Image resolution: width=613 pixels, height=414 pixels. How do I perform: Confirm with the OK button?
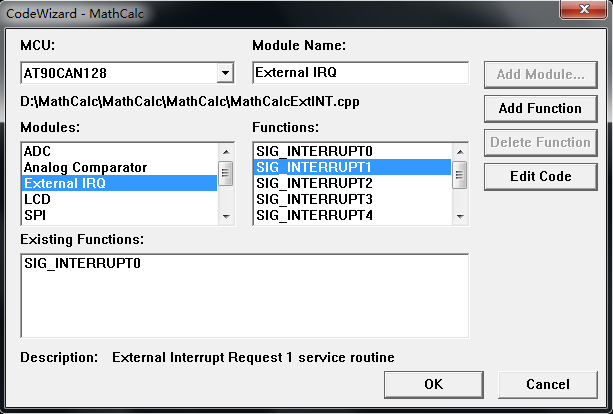pos(433,384)
